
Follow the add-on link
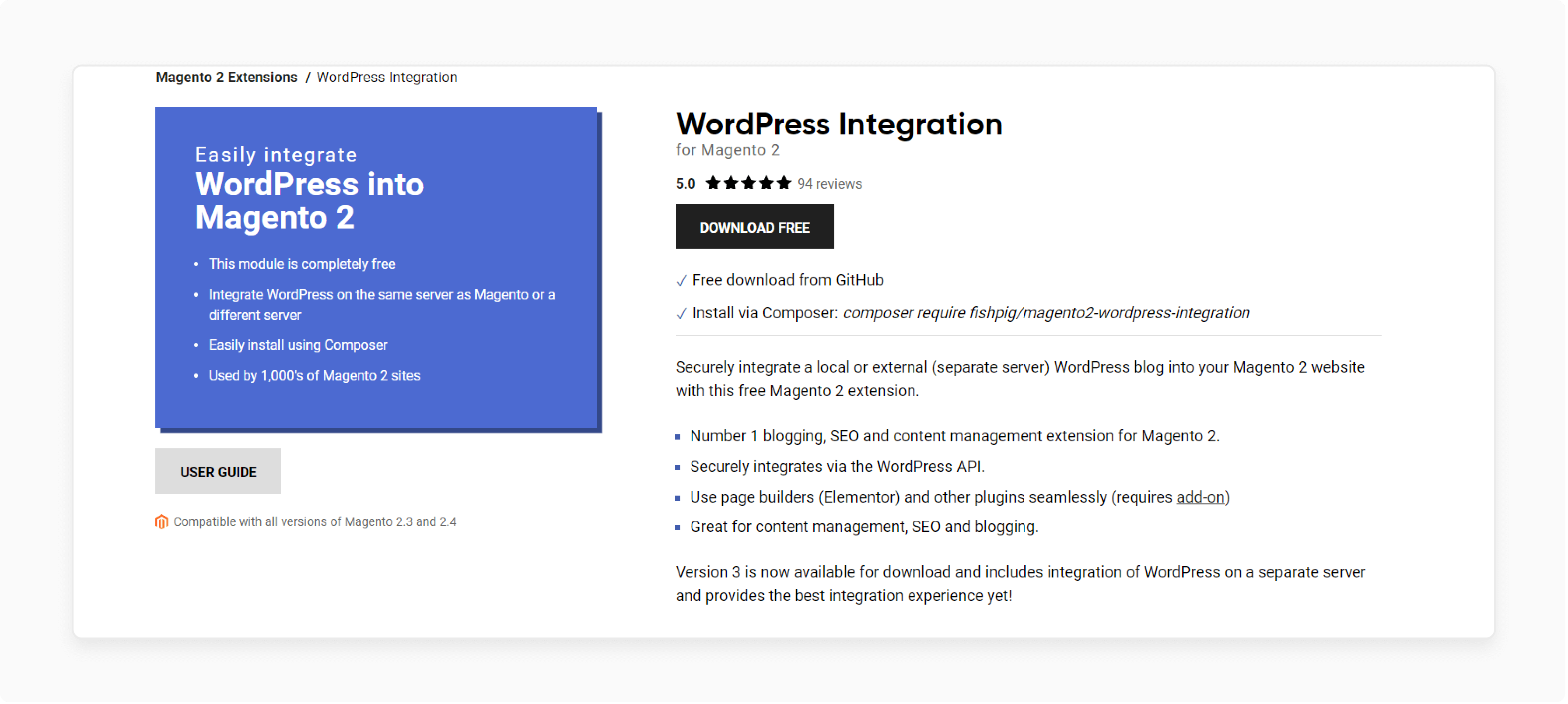coord(1200,497)
